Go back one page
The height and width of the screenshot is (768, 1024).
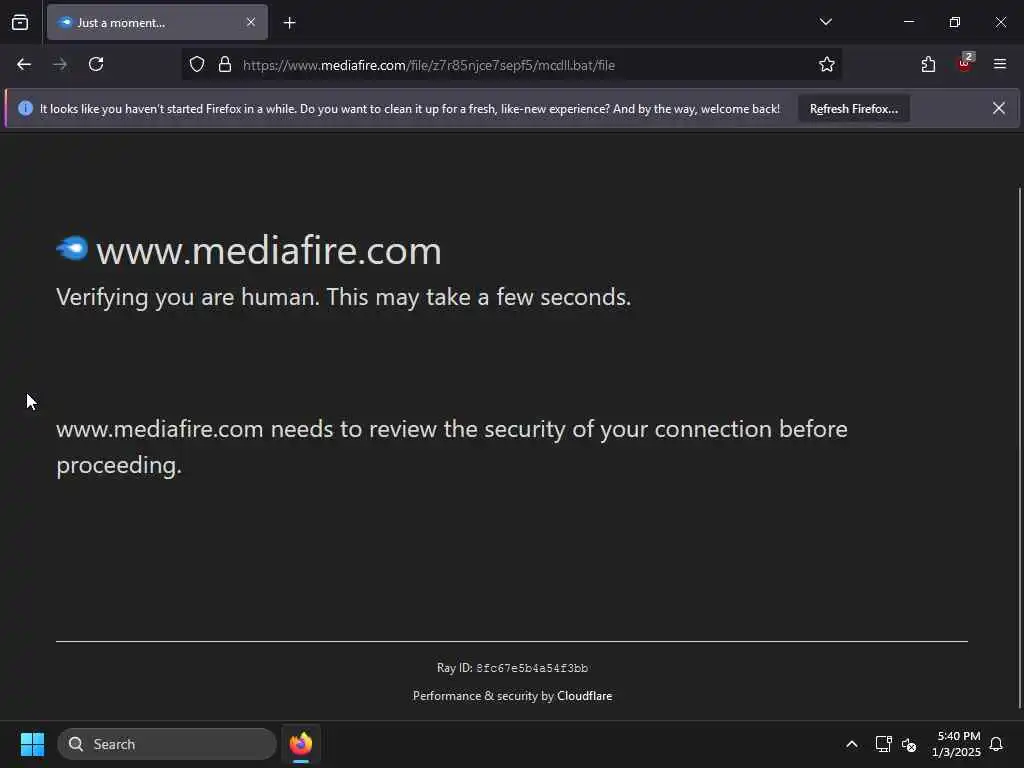pyautogui.click(x=24, y=64)
